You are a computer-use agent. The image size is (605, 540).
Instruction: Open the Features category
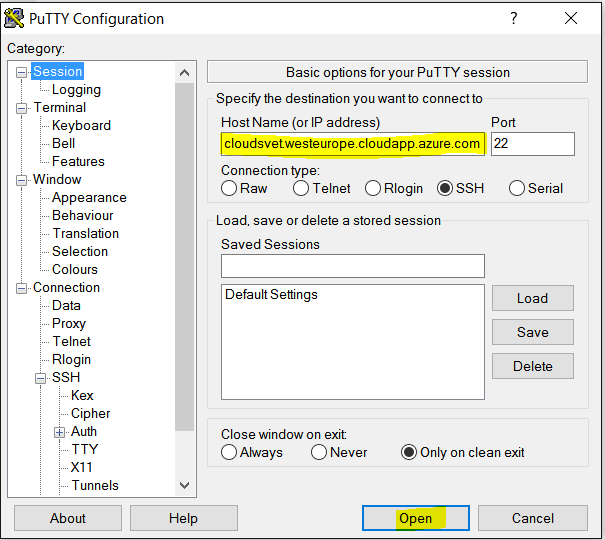pos(78,161)
